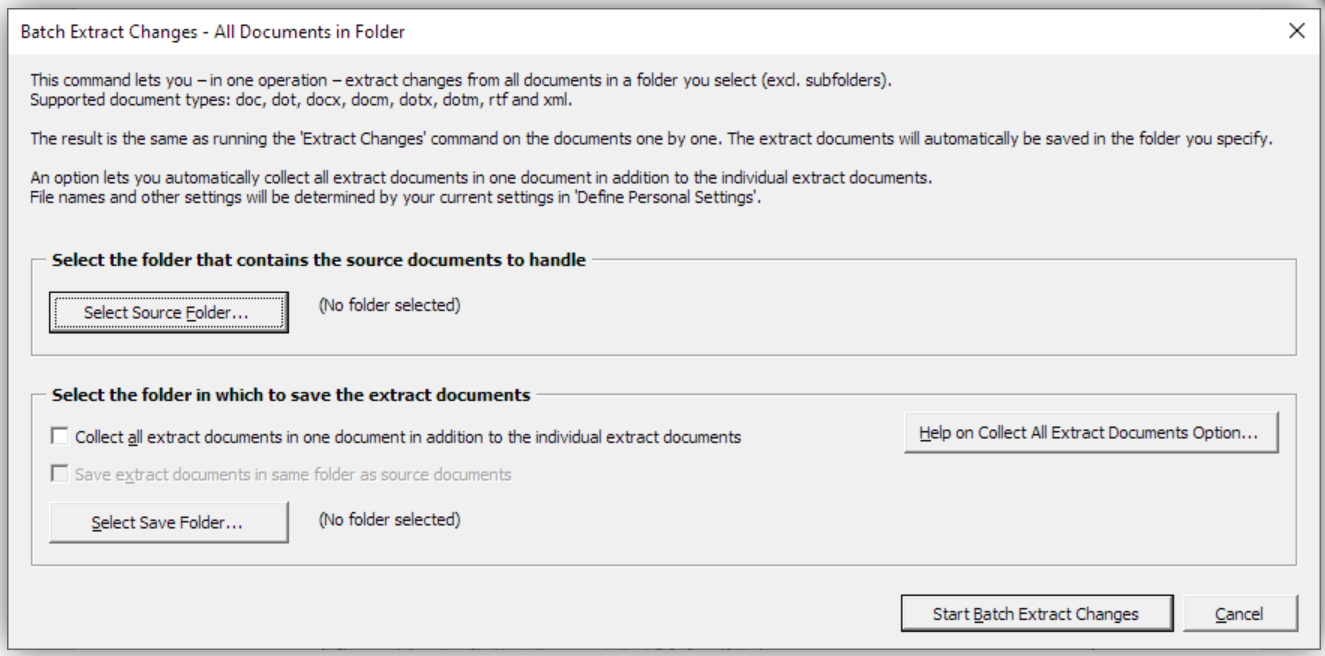
Task: Click the greyed 'same folder as source documents' label text
Action: (292, 475)
